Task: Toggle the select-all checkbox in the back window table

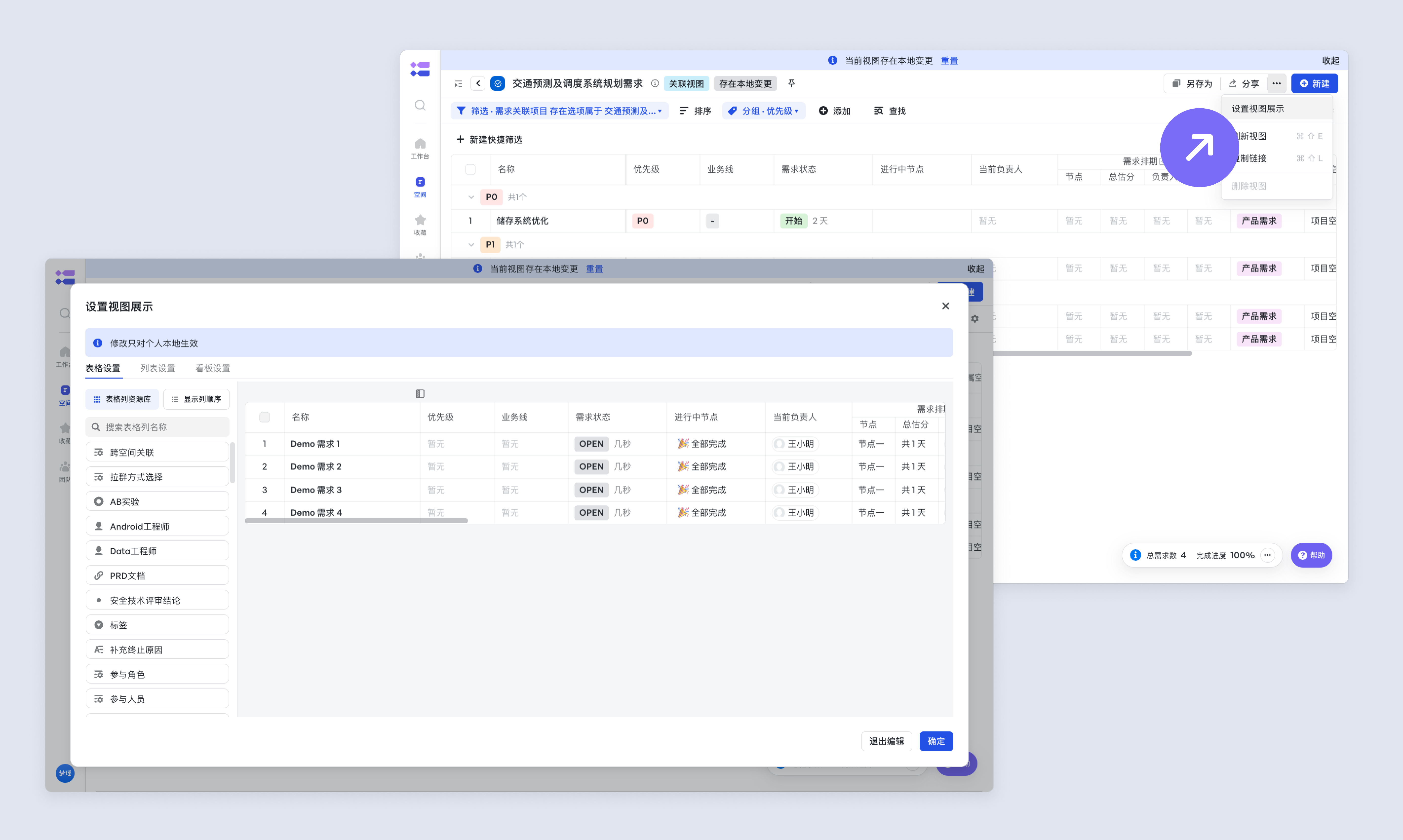Action: (470, 169)
